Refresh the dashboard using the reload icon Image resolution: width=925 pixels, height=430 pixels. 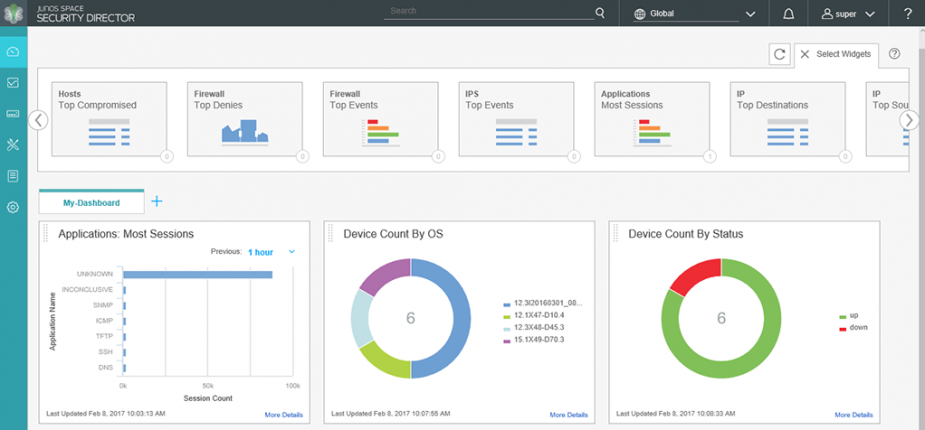pyautogui.click(x=779, y=54)
